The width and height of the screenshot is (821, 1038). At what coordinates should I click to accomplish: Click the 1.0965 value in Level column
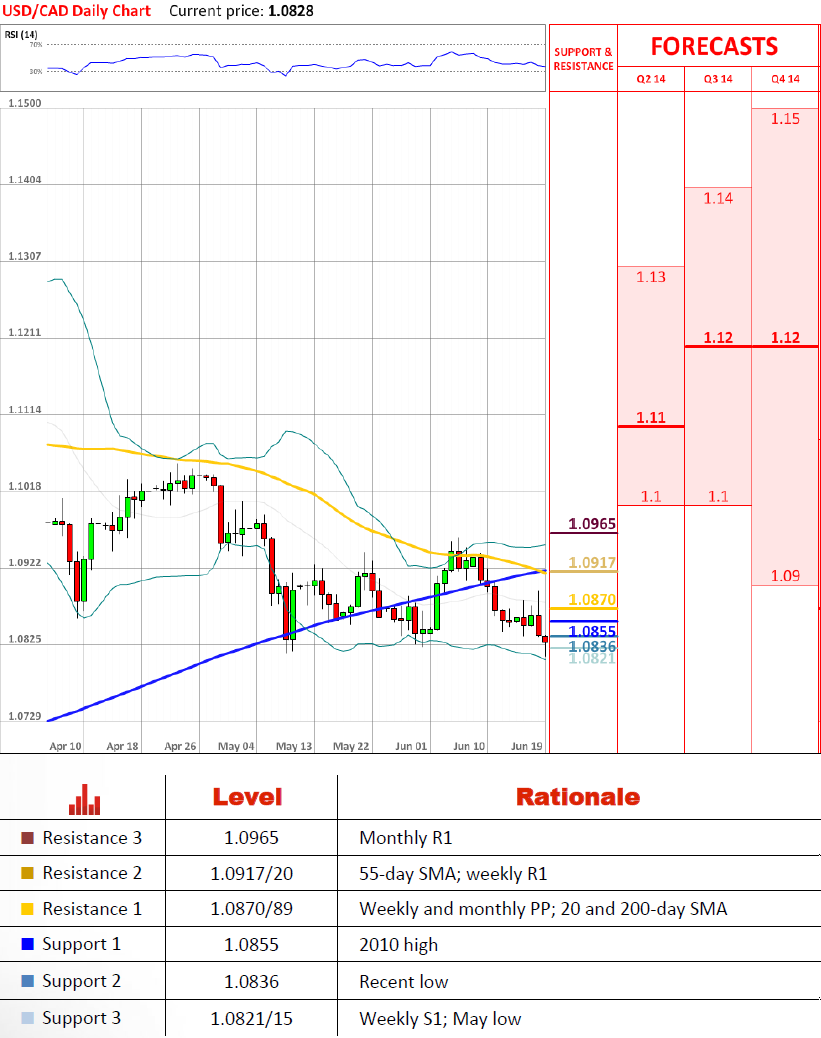(x=252, y=838)
